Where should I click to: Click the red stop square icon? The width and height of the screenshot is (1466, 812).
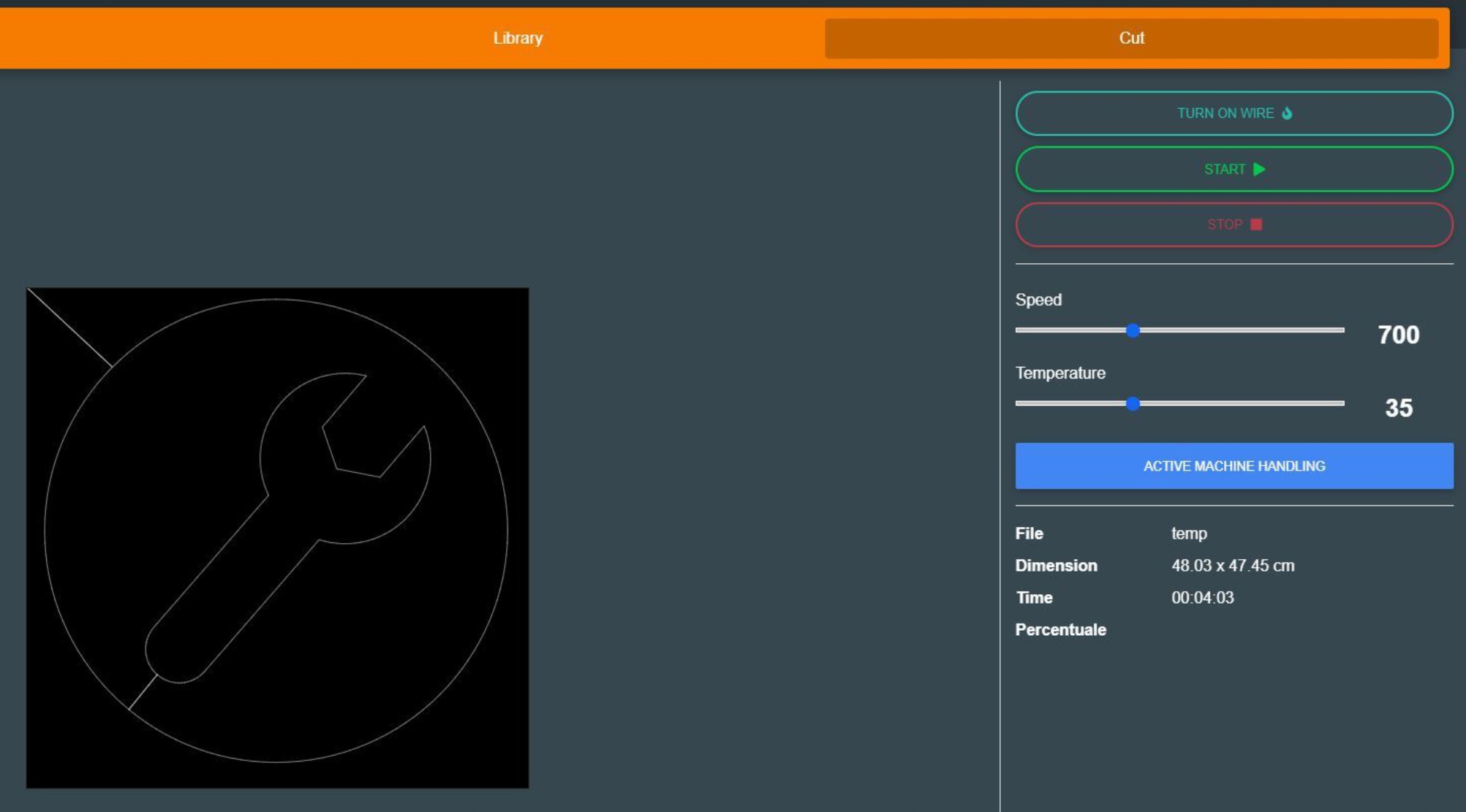pos(1256,224)
